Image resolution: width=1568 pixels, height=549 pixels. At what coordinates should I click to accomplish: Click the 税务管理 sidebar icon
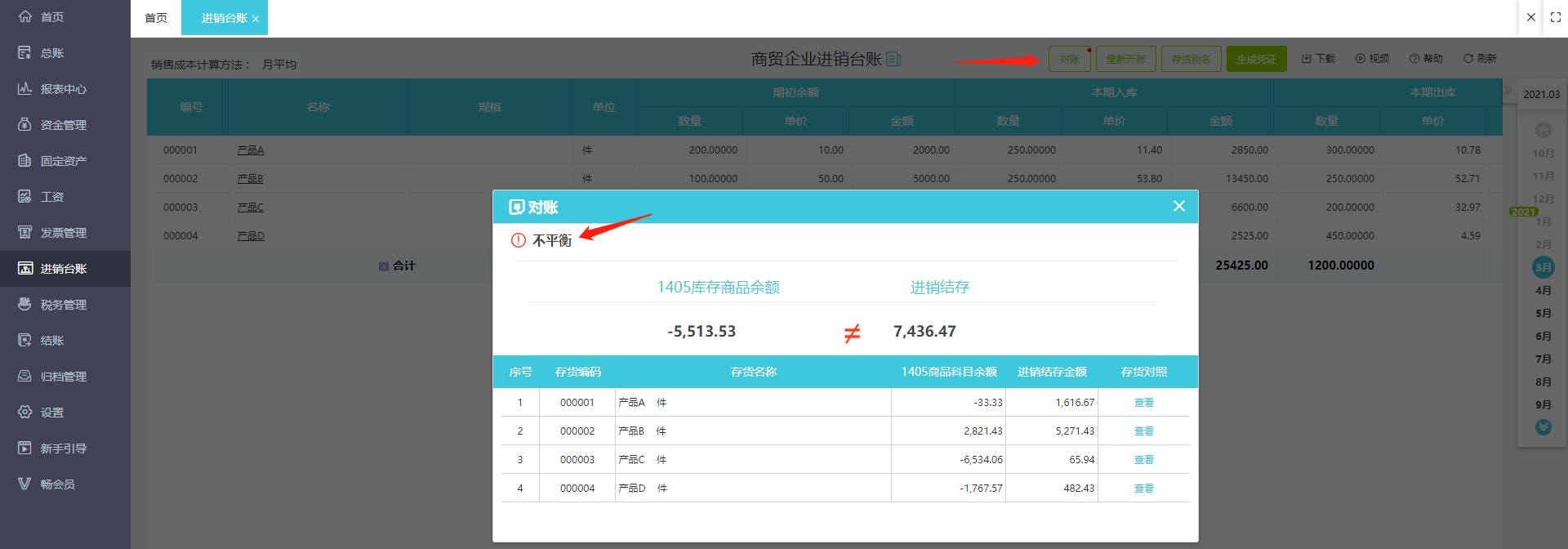(24, 304)
